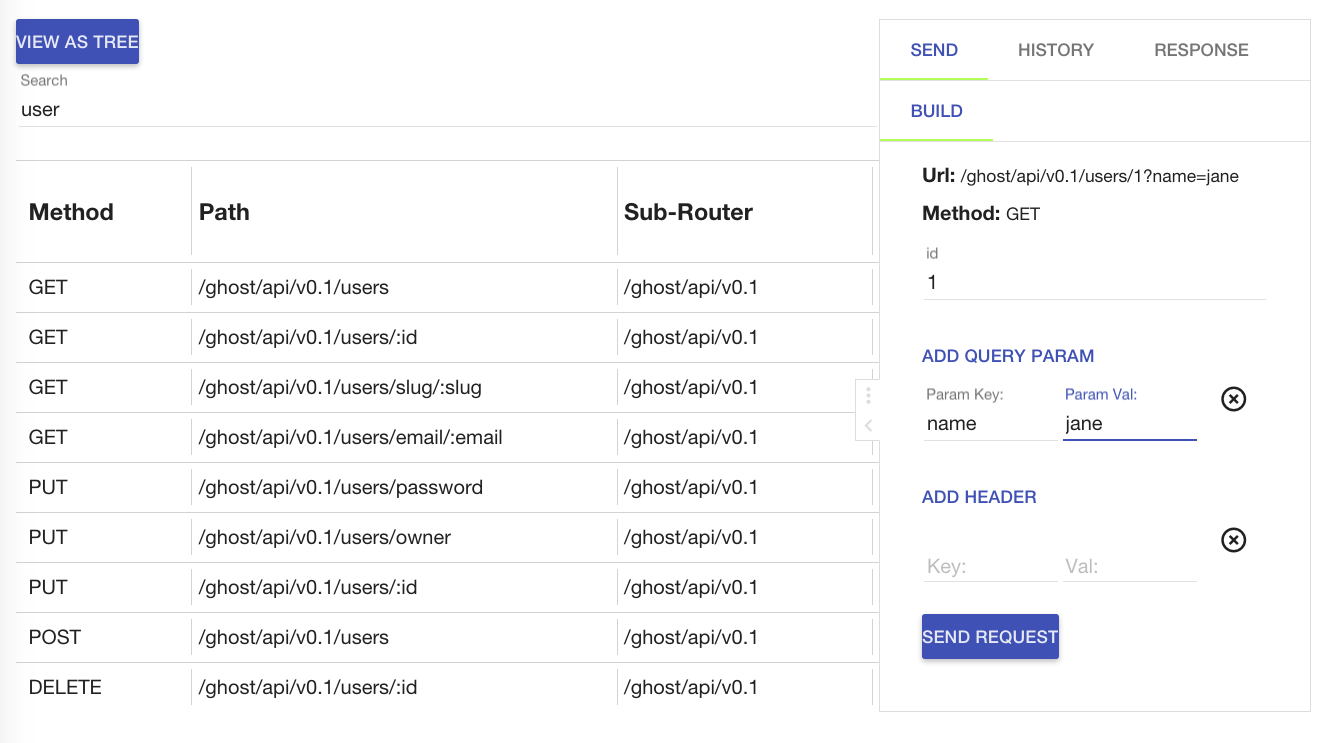
Task: Focus the Search field containing user
Action: pos(446,110)
